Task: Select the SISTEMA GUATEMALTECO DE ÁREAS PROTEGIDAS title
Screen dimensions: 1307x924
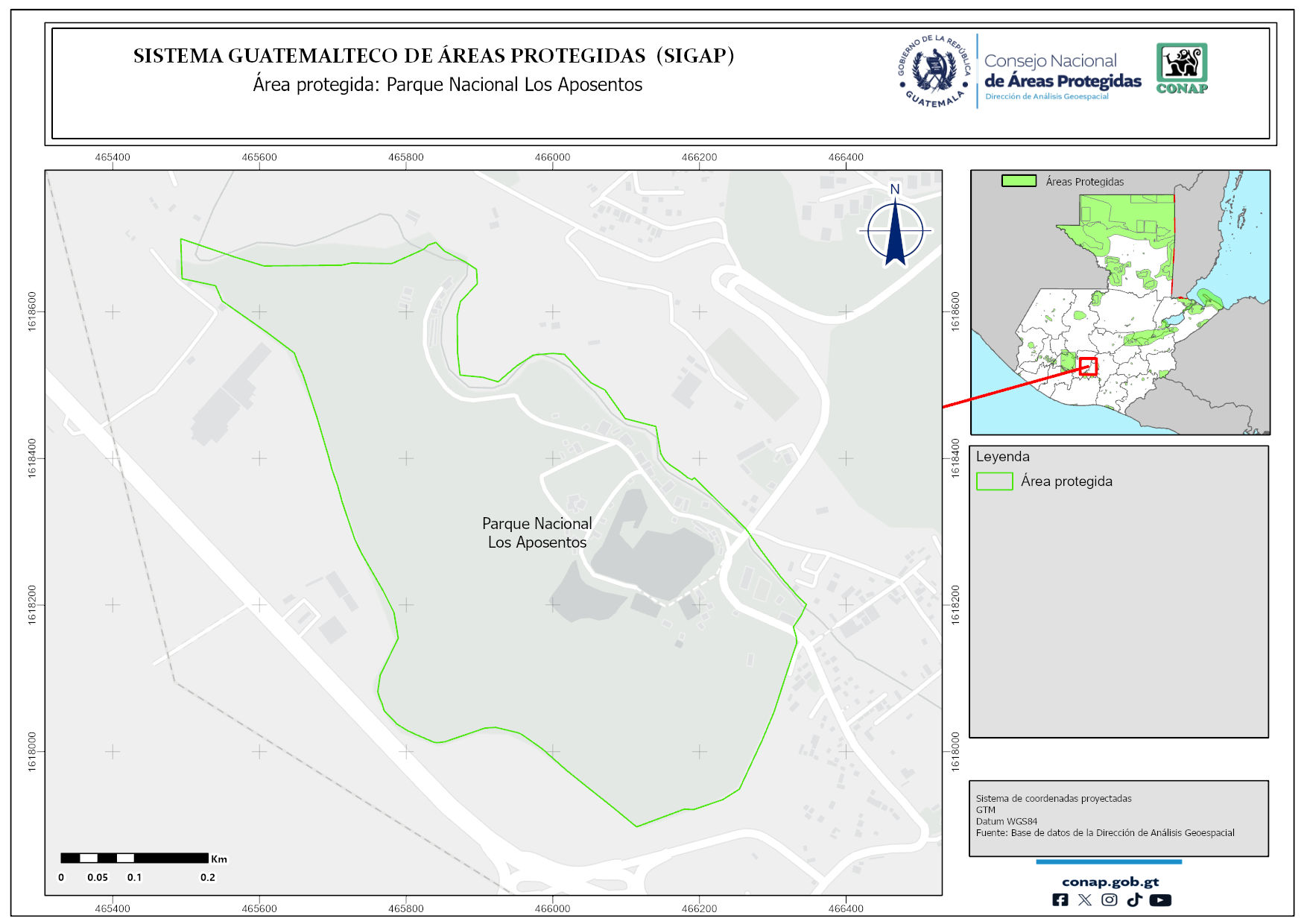Action: pyautogui.click(x=434, y=56)
